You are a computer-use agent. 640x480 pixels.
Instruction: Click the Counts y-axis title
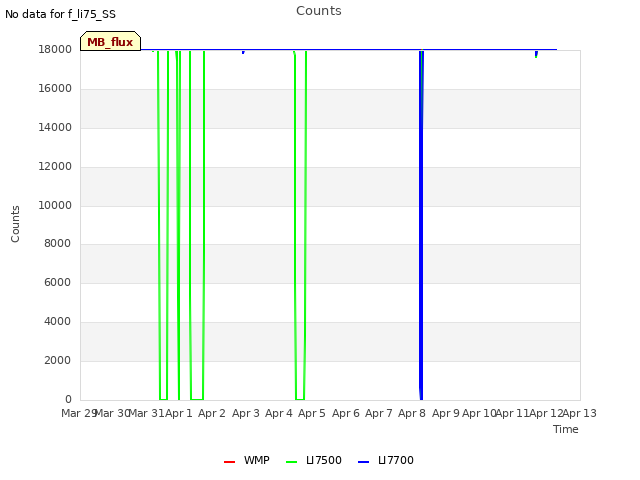coord(15,224)
